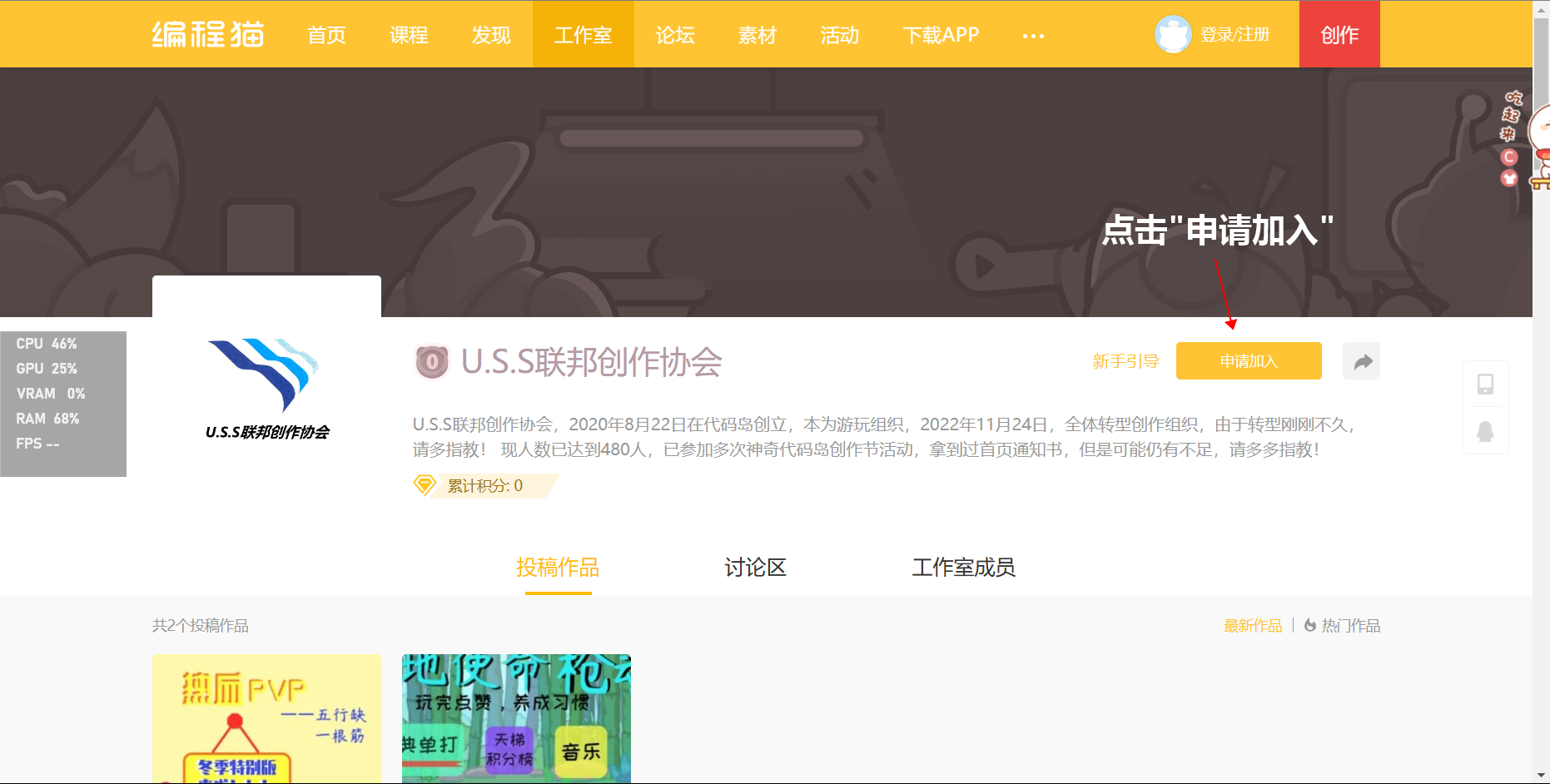1550x784 pixels.
Task: Click the QQ penguin icon in sidebar
Action: [x=1485, y=431]
